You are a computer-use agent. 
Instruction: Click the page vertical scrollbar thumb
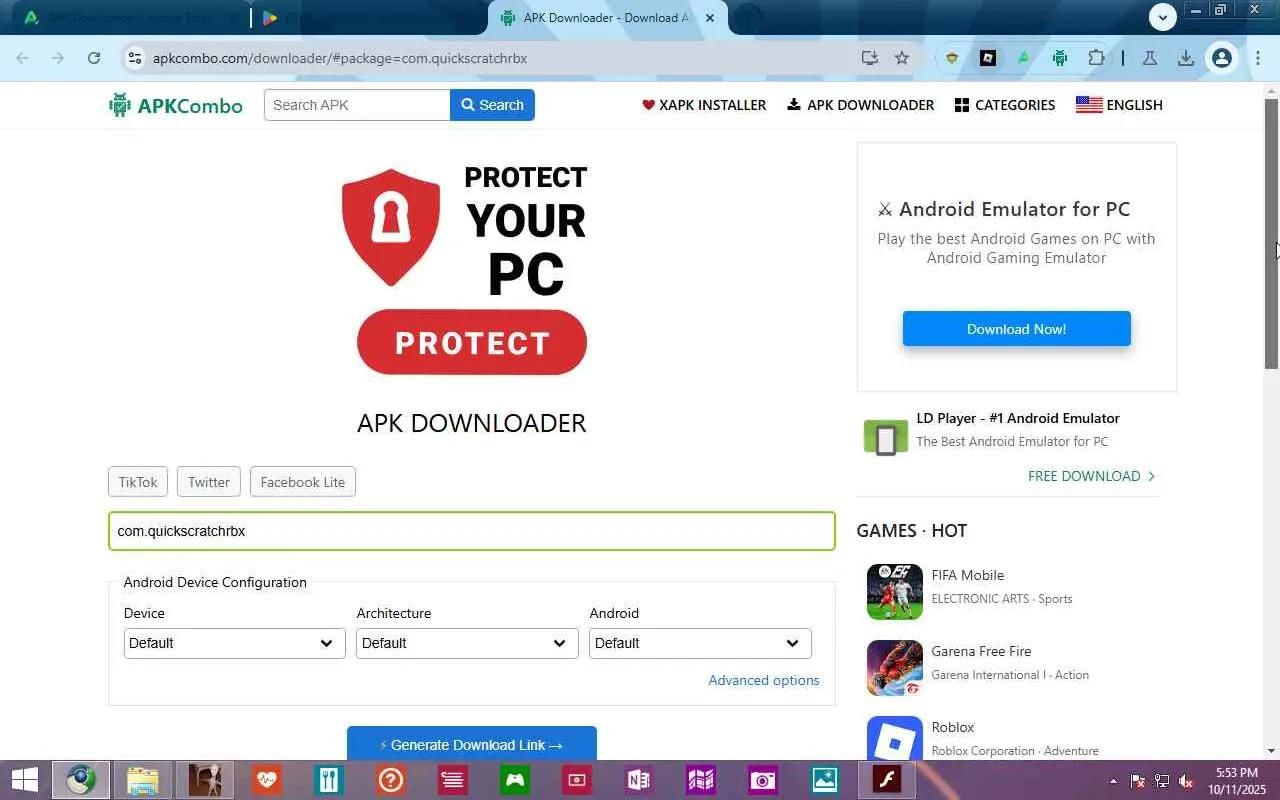1272,234
